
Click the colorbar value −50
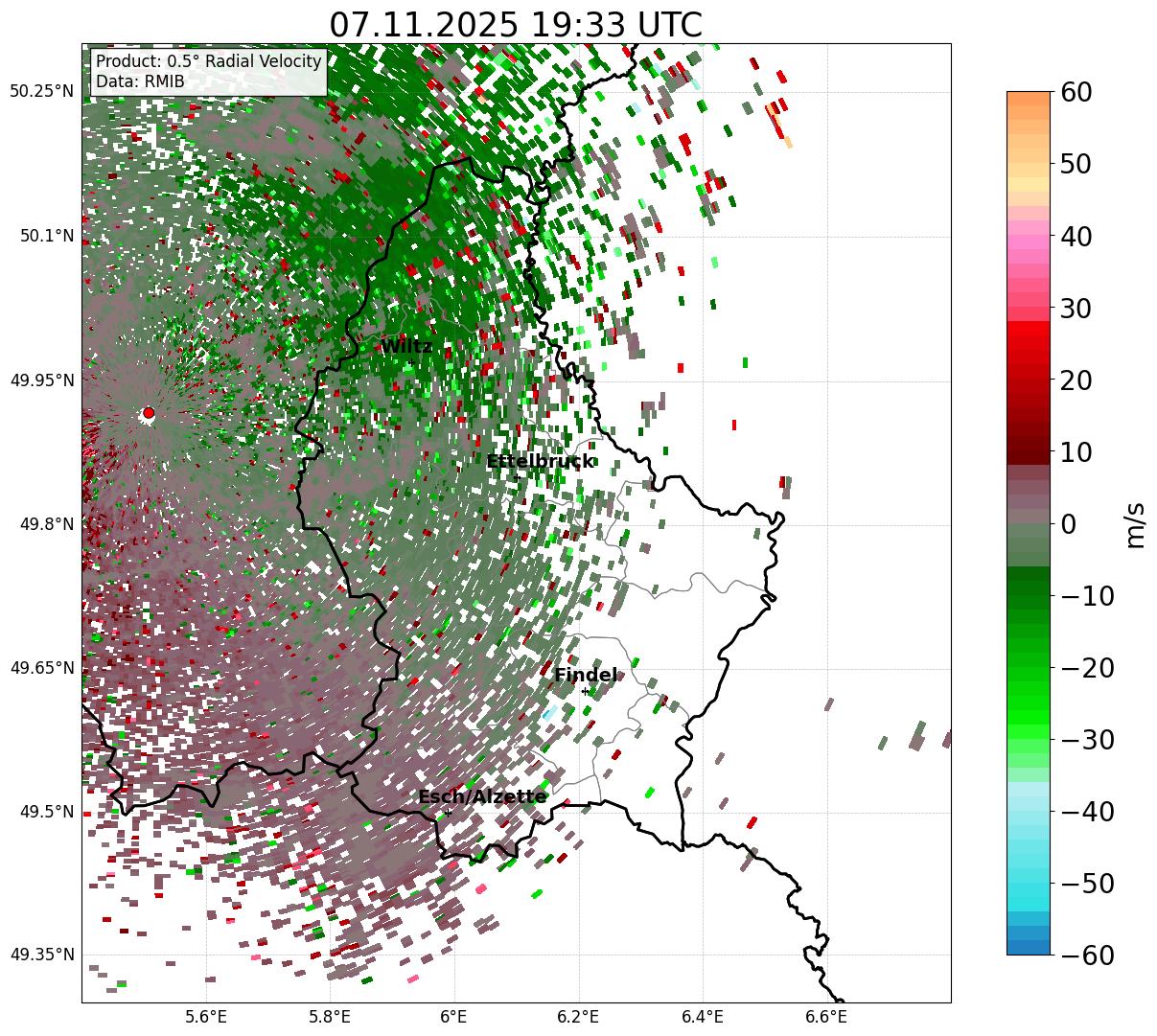[x=1086, y=883]
